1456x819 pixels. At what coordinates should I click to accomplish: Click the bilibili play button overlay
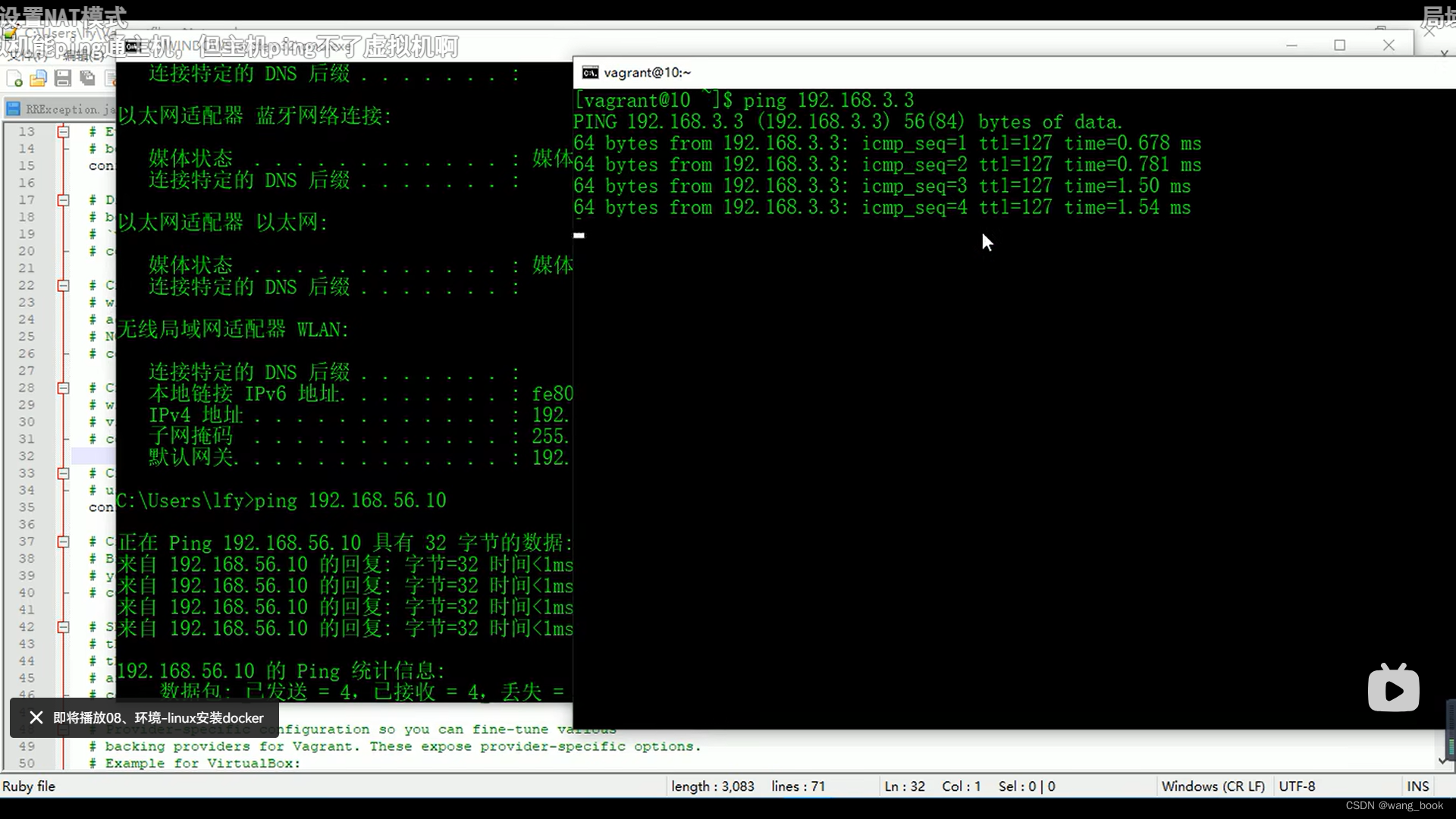click(1393, 689)
